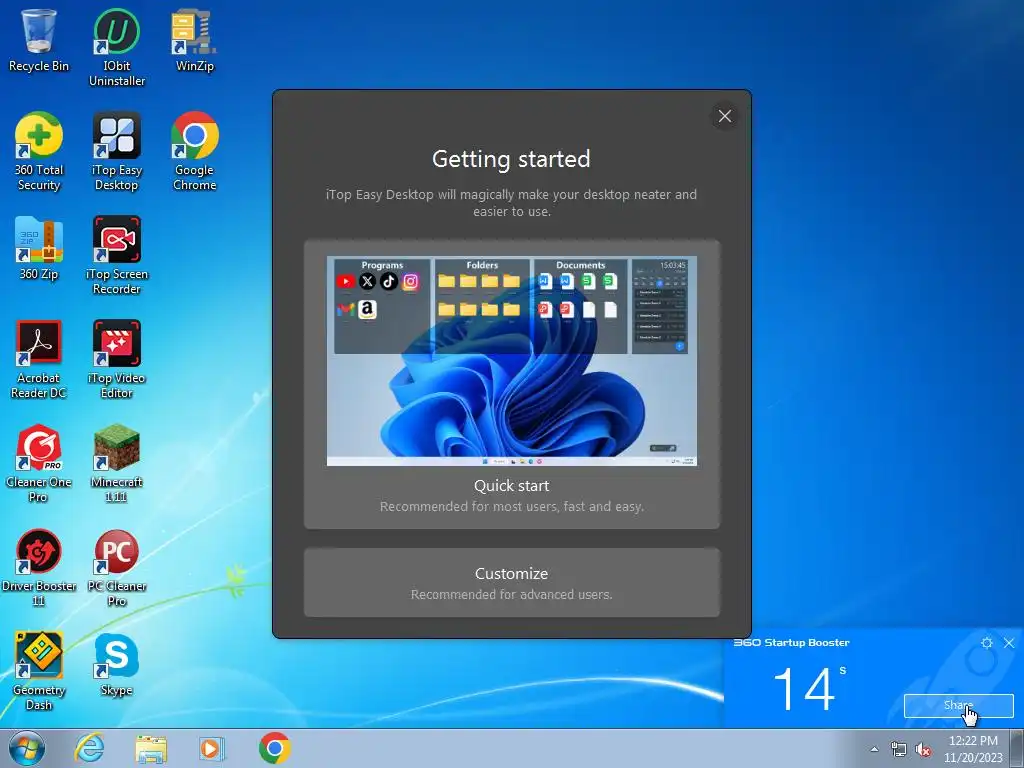Launch Chrome from the taskbar
The width and height of the screenshot is (1024, 768).
[x=274, y=748]
